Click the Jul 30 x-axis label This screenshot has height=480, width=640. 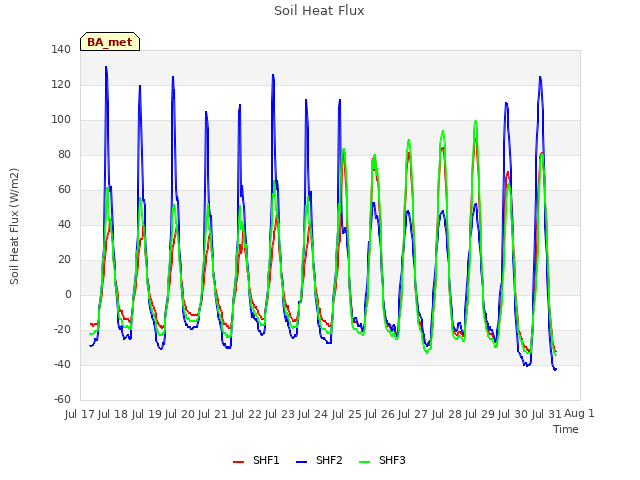pyautogui.click(x=513, y=414)
